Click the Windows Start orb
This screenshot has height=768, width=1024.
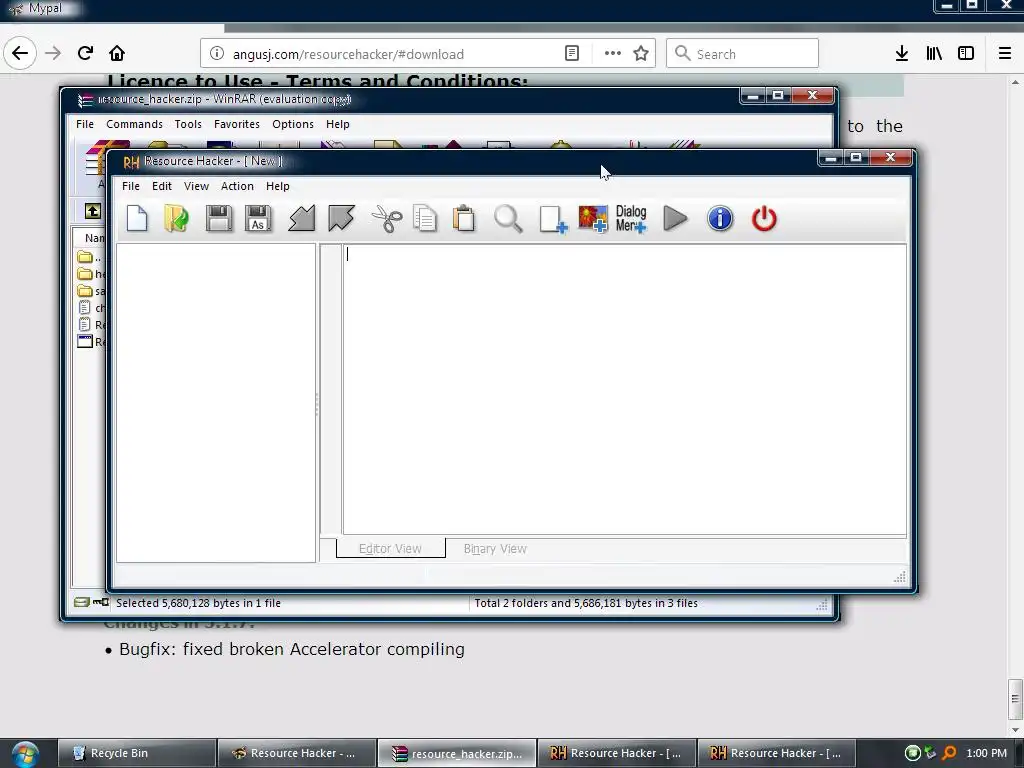[25, 754]
